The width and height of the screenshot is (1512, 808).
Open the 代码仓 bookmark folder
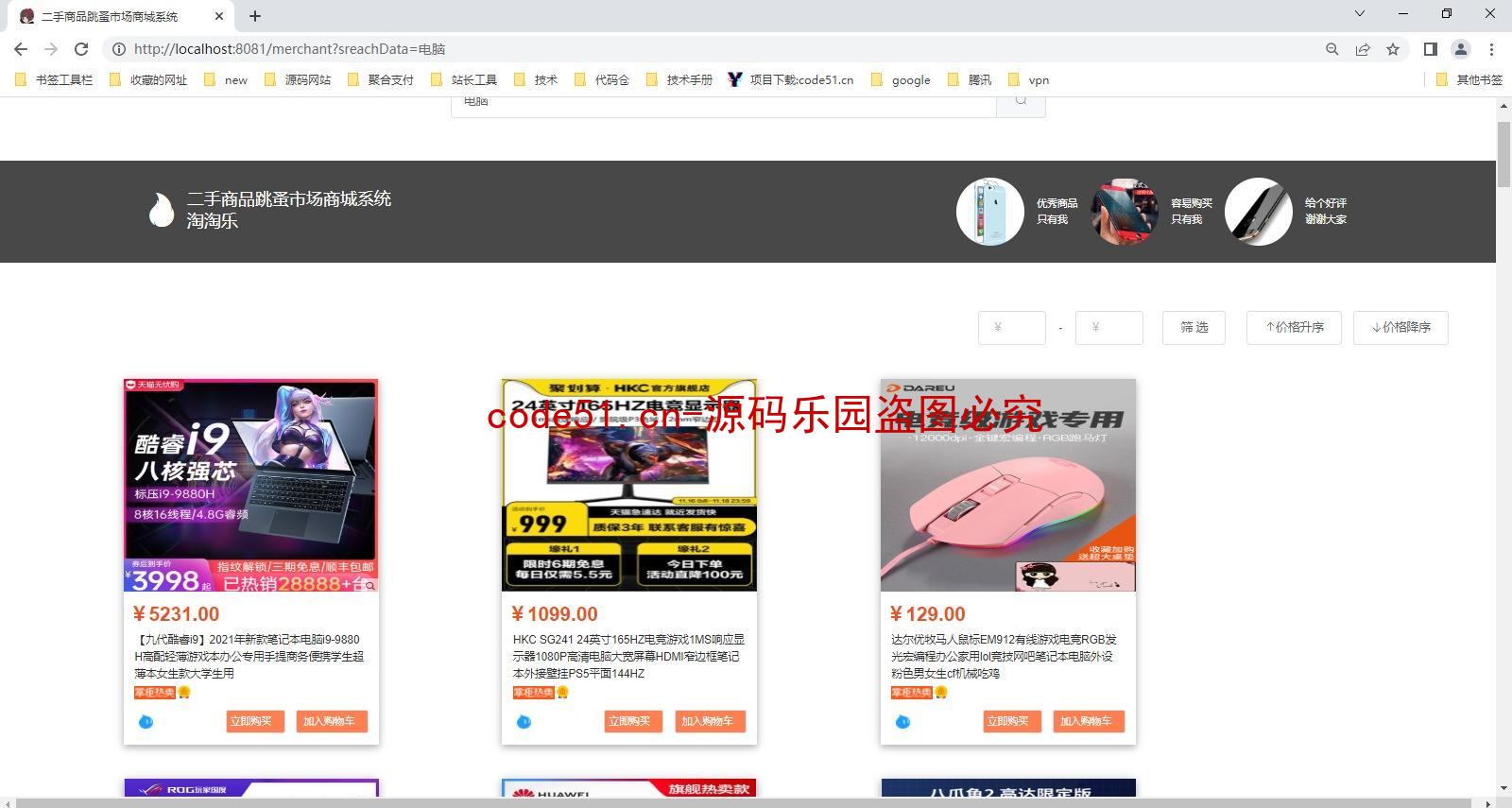[602, 80]
